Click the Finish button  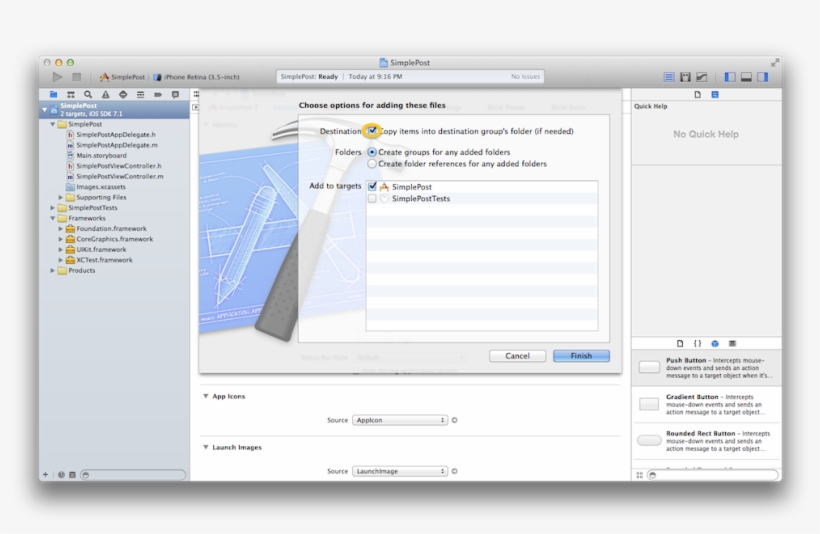[582, 356]
